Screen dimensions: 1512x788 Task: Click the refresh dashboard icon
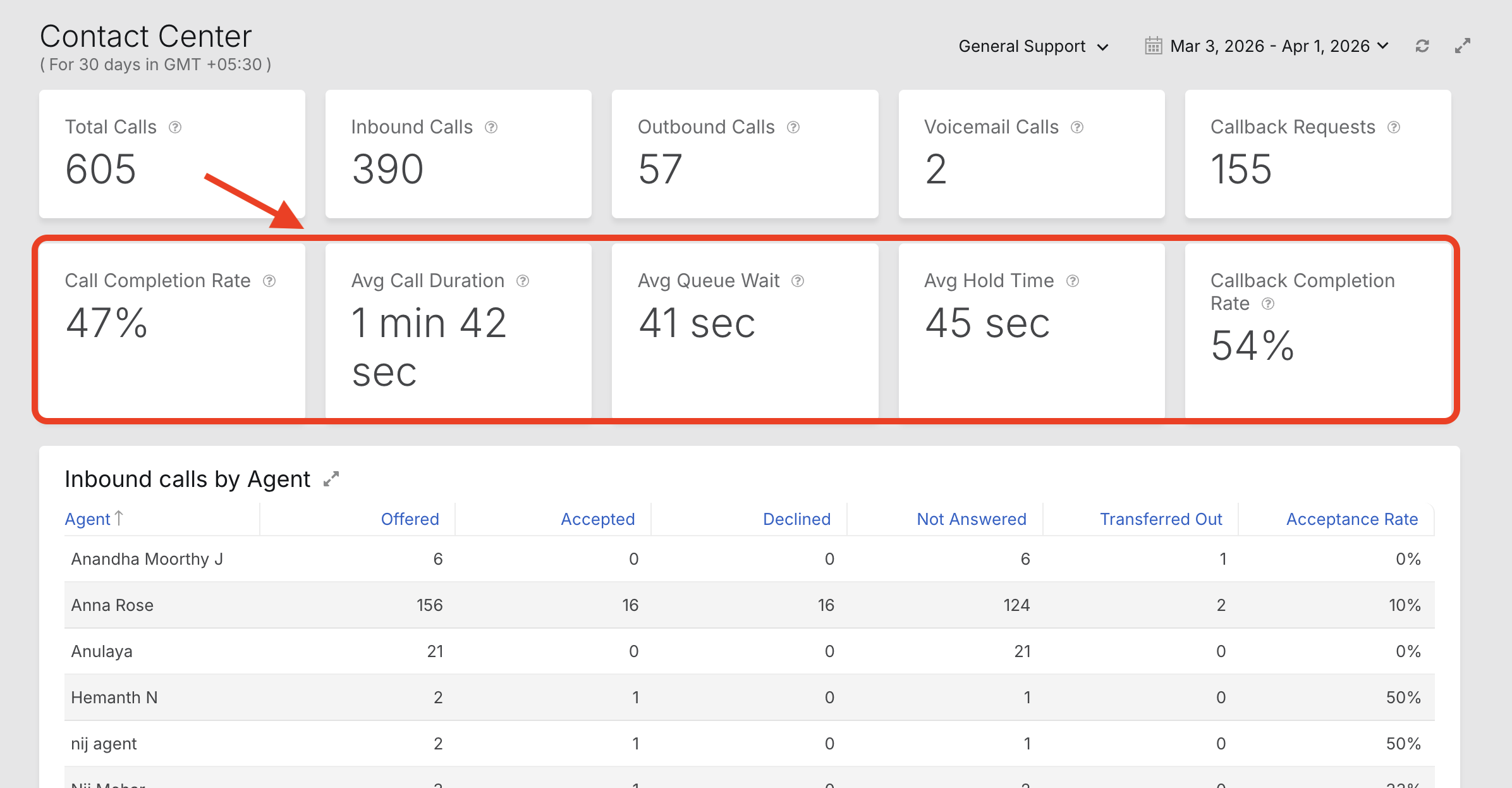(x=1422, y=46)
